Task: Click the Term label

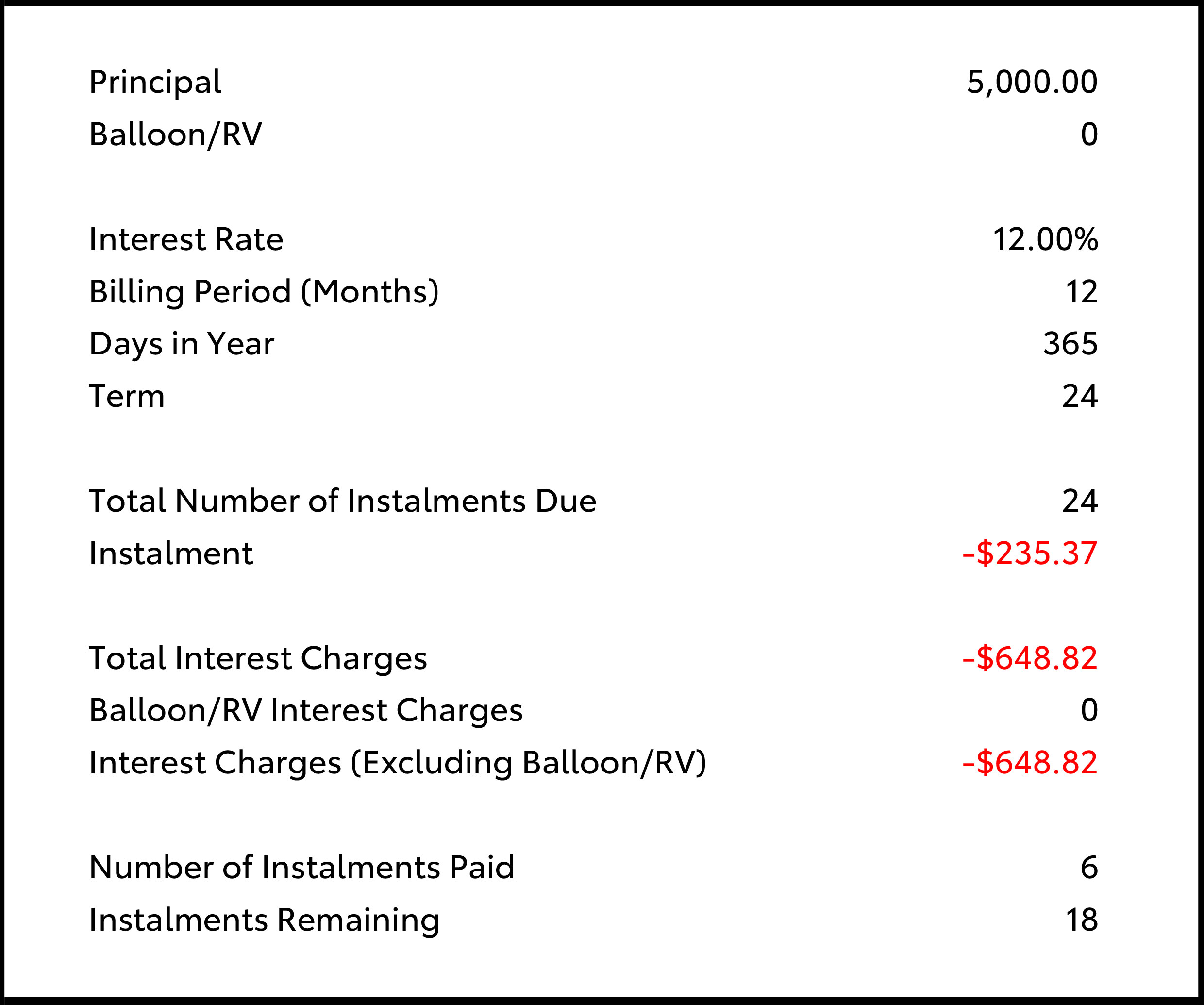Action: [x=127, y=396]
